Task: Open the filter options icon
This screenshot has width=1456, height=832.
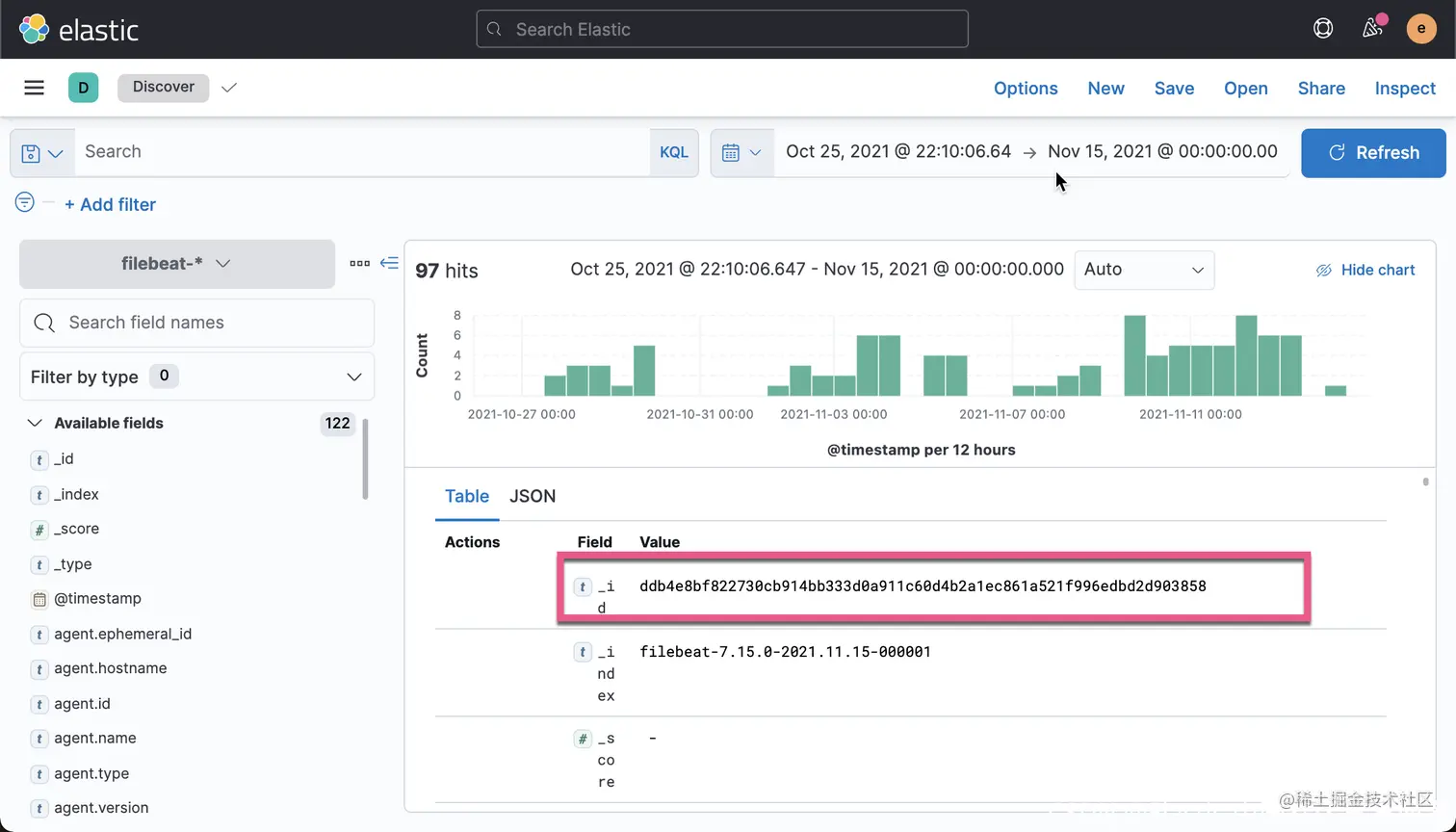Action: coord(25,201)
